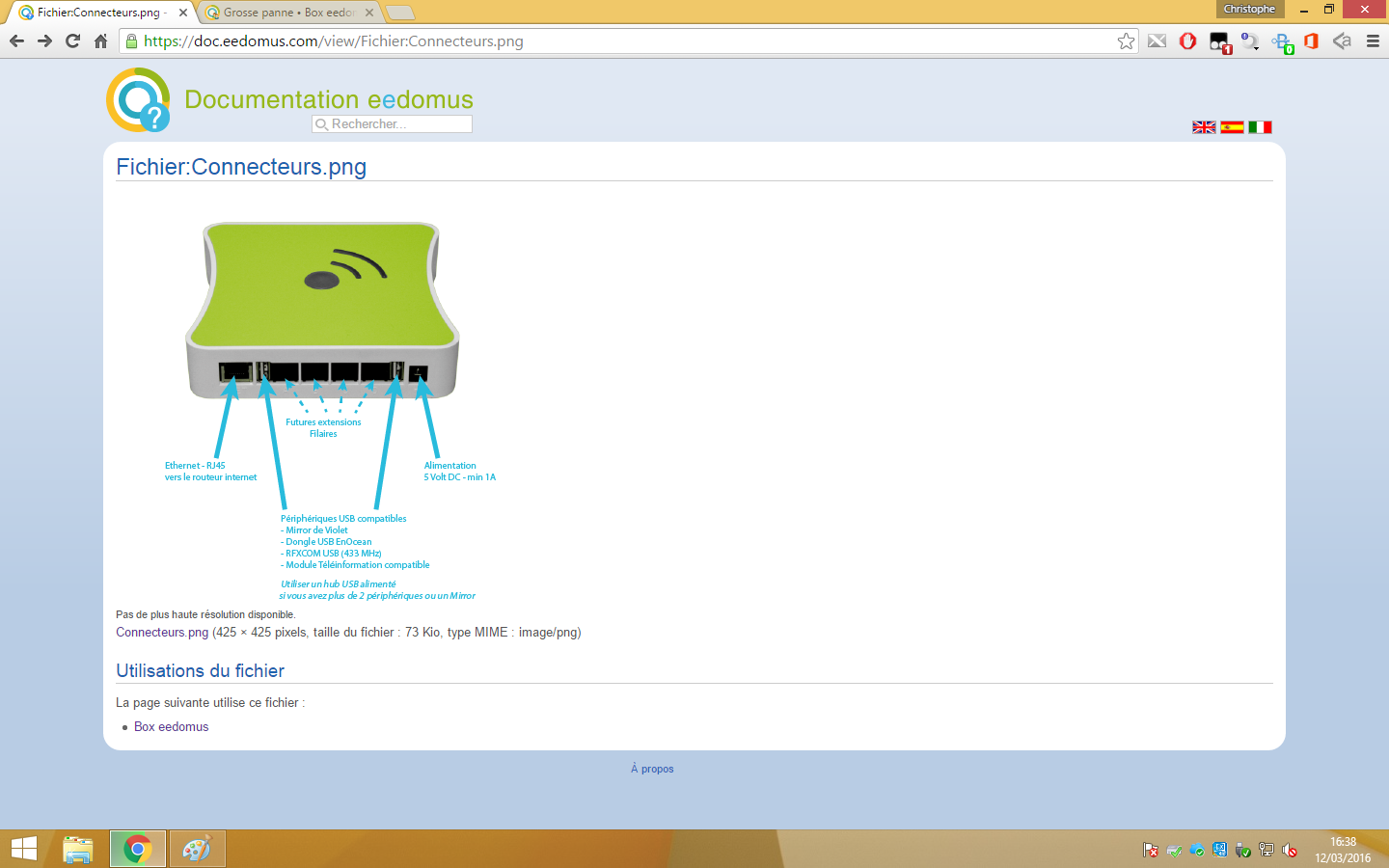The height and width of the screenshot is (868, 1389).
Task: Click the address bar URL
Action: [x=334, y=41]
